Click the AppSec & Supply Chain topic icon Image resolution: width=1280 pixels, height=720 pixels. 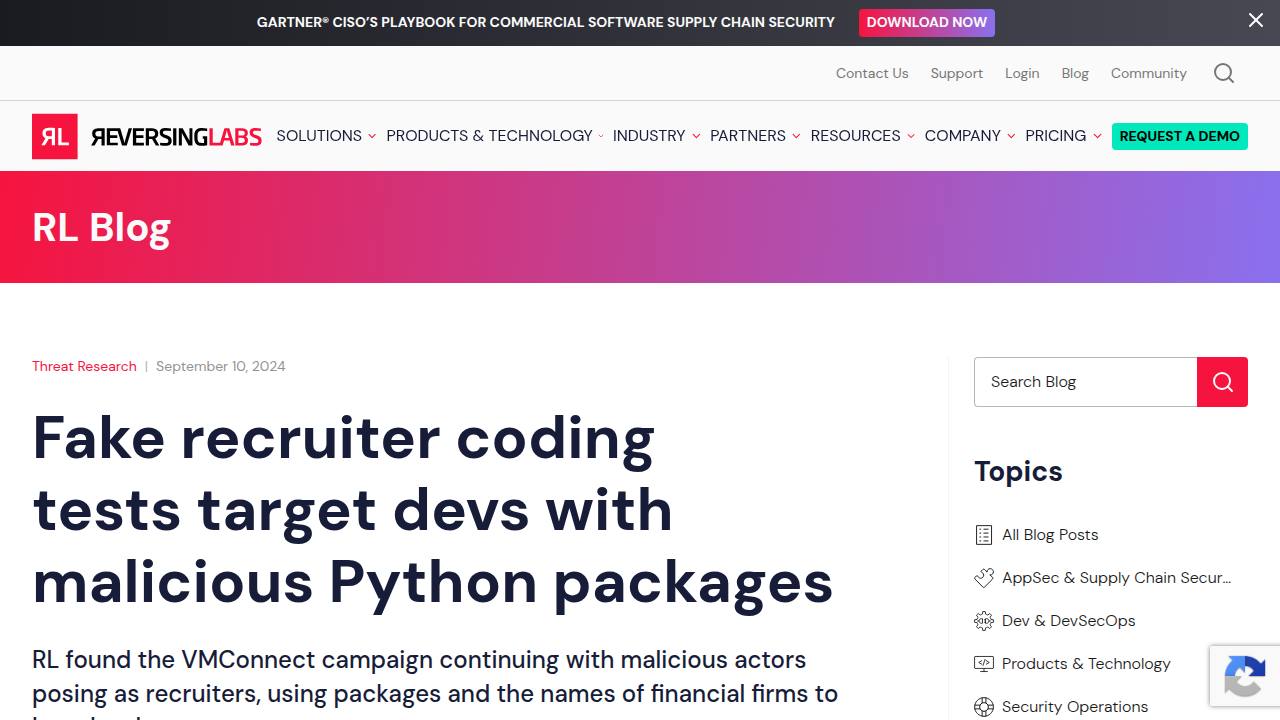(984, 578)
